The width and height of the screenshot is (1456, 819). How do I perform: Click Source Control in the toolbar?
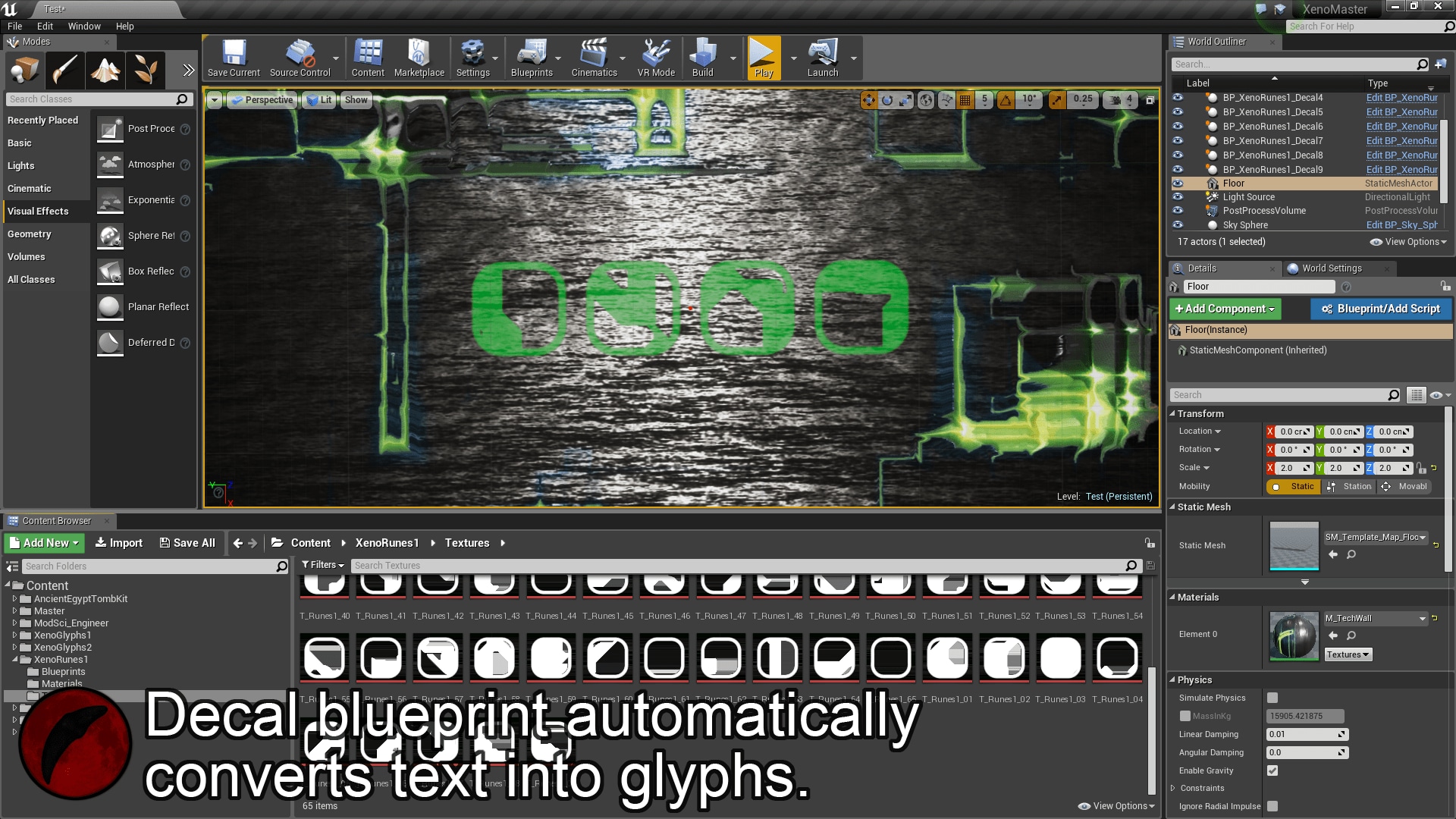[x=300, y=57]
